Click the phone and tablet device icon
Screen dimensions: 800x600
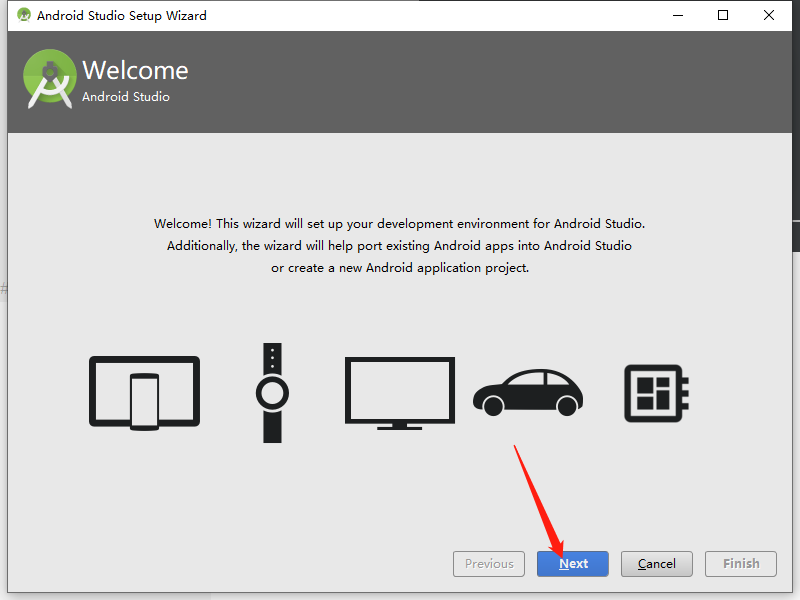pyautogui.click(x=144, y=393)
